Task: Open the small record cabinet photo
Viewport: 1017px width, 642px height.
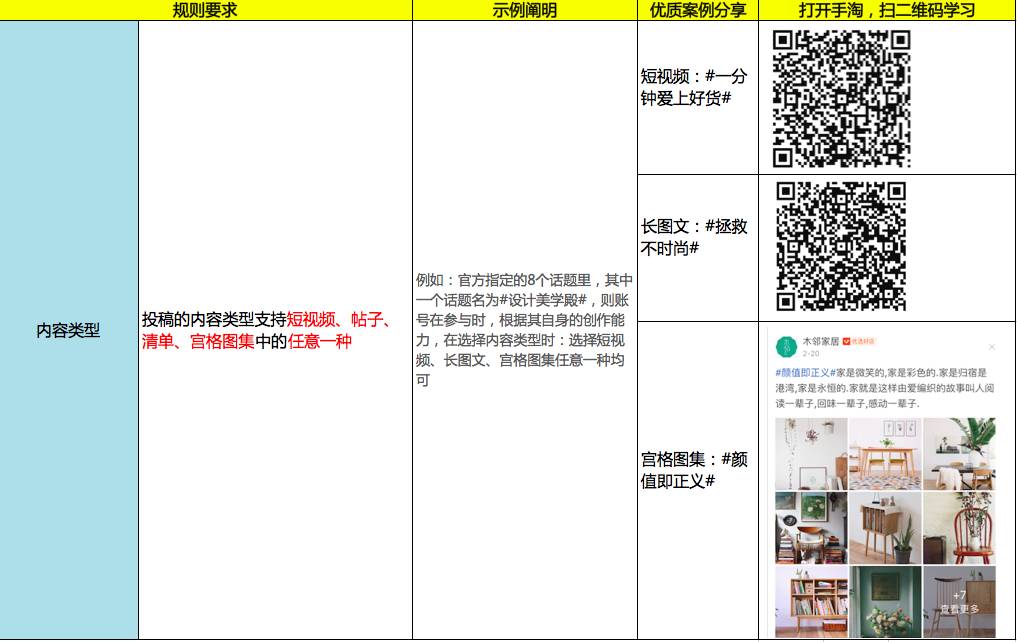Action: pos(884,528)
